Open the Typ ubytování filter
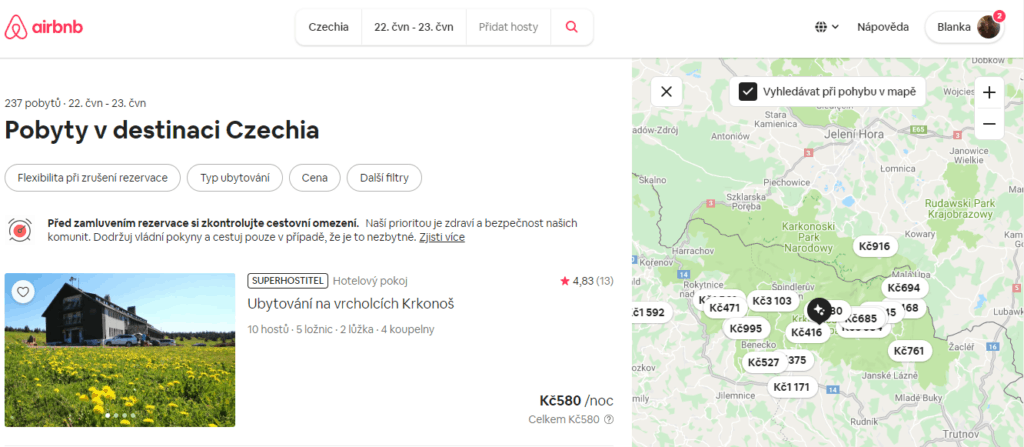Viewport: 1024px width, 447px height. pos(235,178)
